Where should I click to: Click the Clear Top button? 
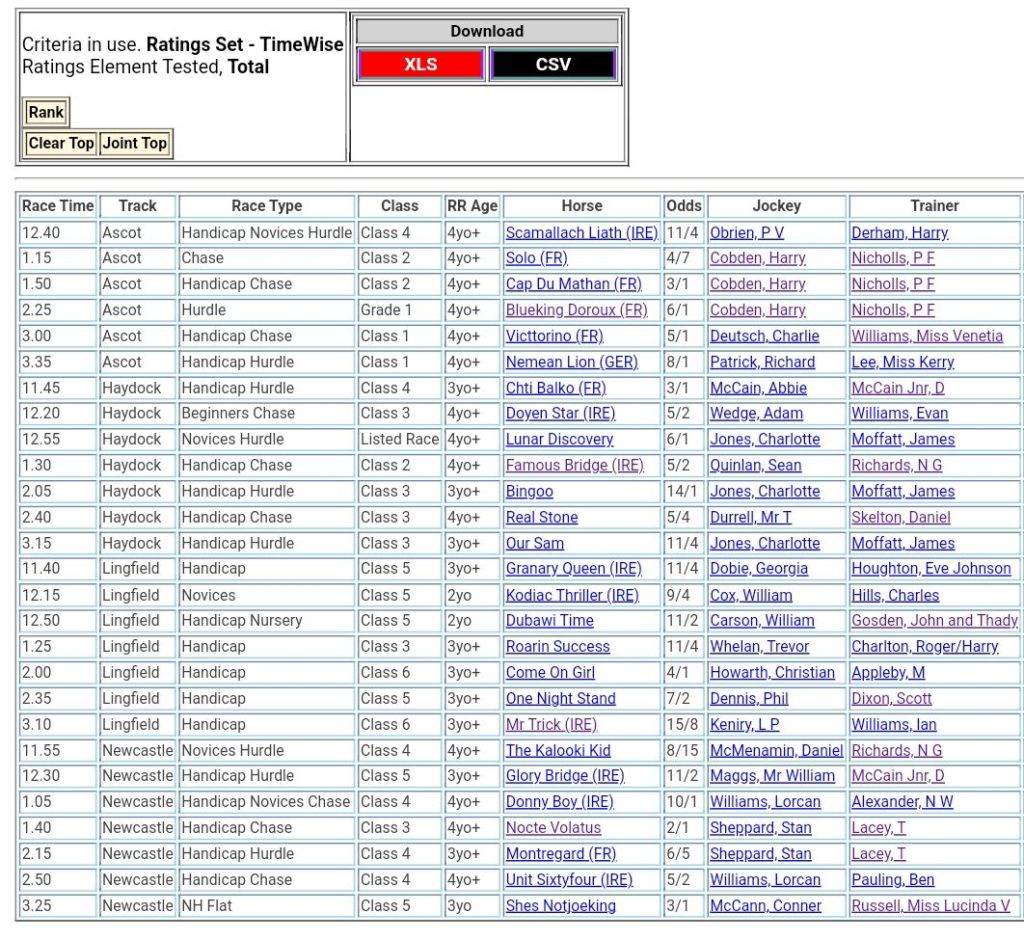pyautogui.click(x=61, y=143)
